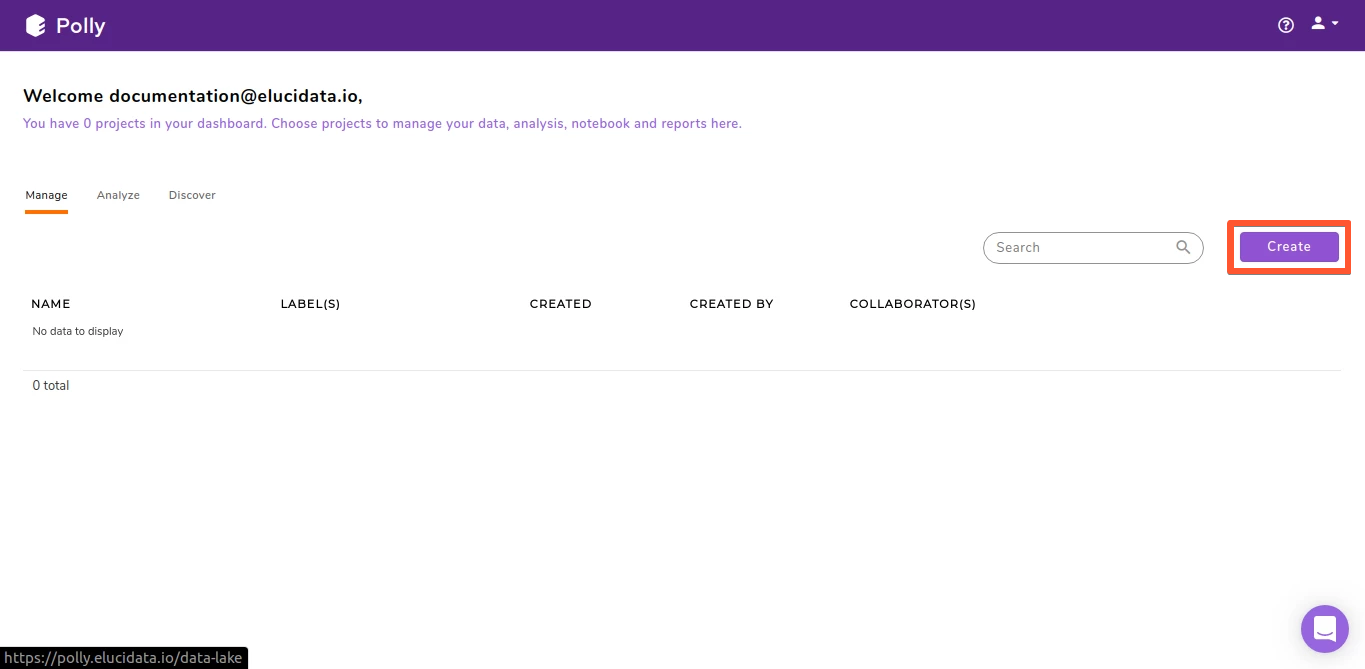This screenshot has height=669, width=1365.
Task: Open the Discover tab
Action: pos(191,195)
